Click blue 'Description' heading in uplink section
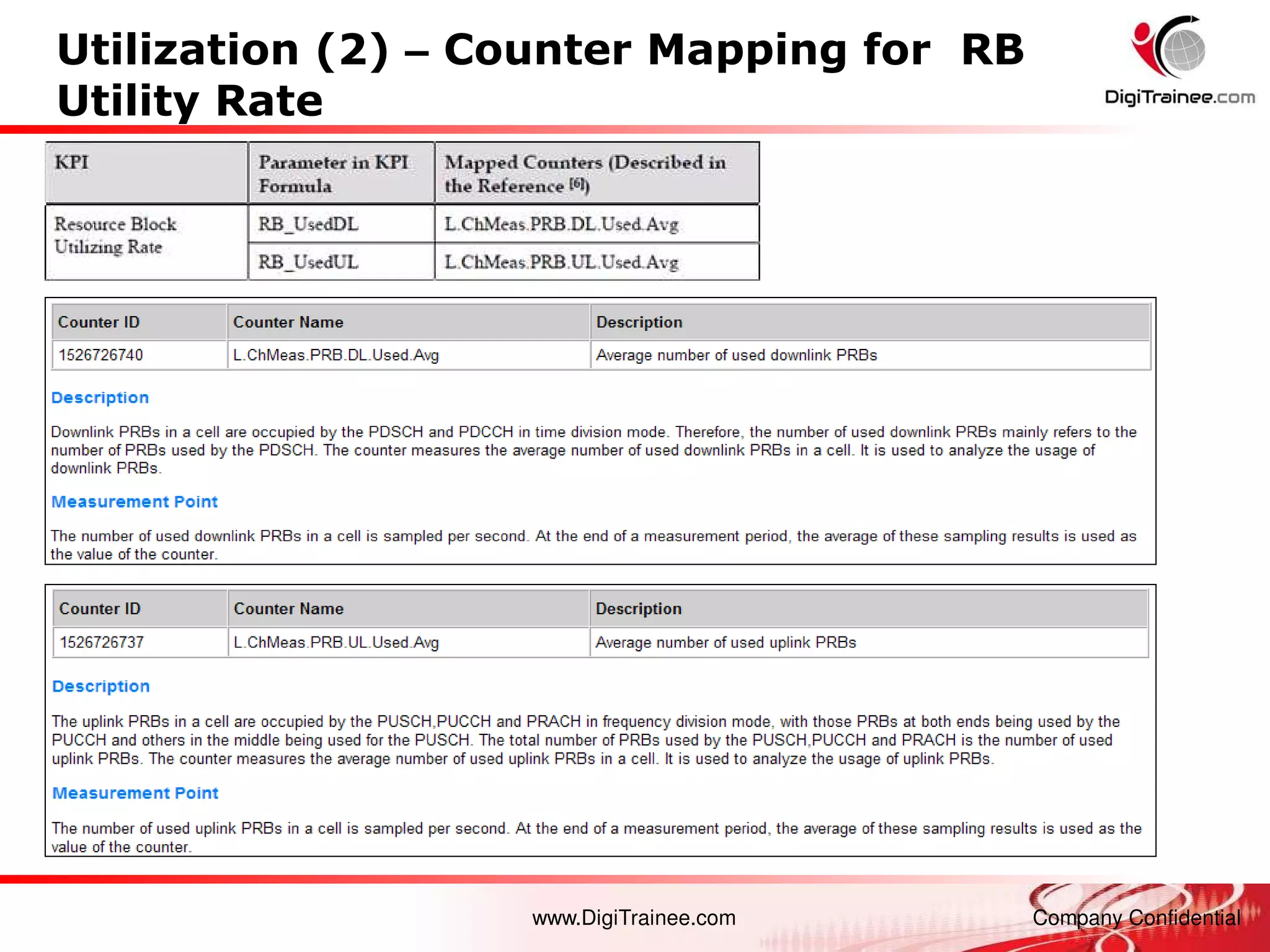Viewport: 1270px width, 952px height. (101, 687)
